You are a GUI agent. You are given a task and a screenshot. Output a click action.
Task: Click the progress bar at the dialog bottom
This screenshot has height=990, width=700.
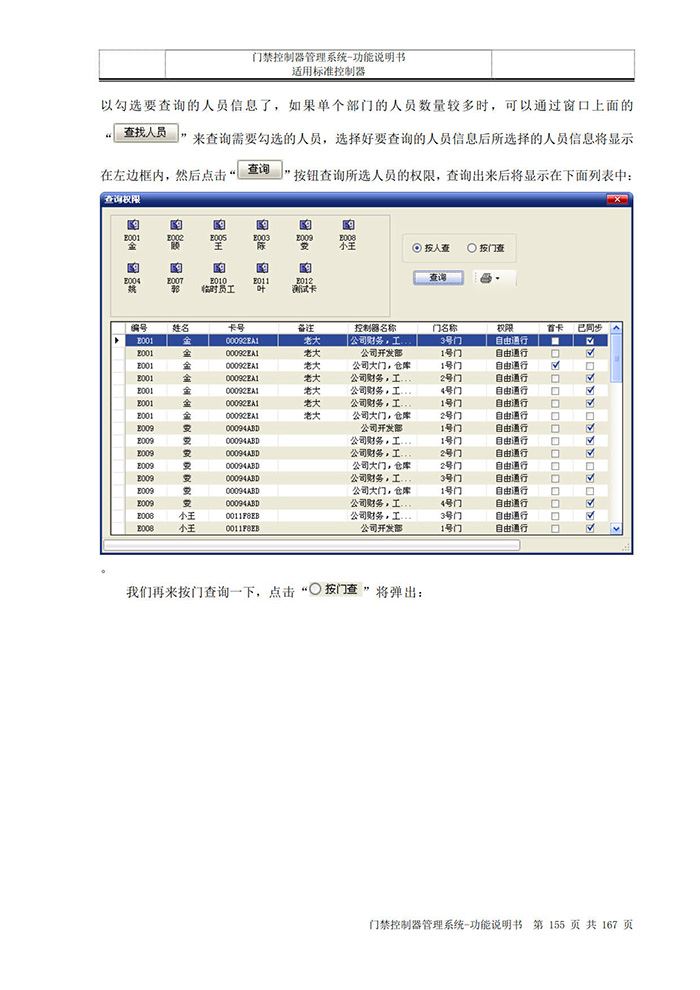pyautogui.click(x=312, y=544)
